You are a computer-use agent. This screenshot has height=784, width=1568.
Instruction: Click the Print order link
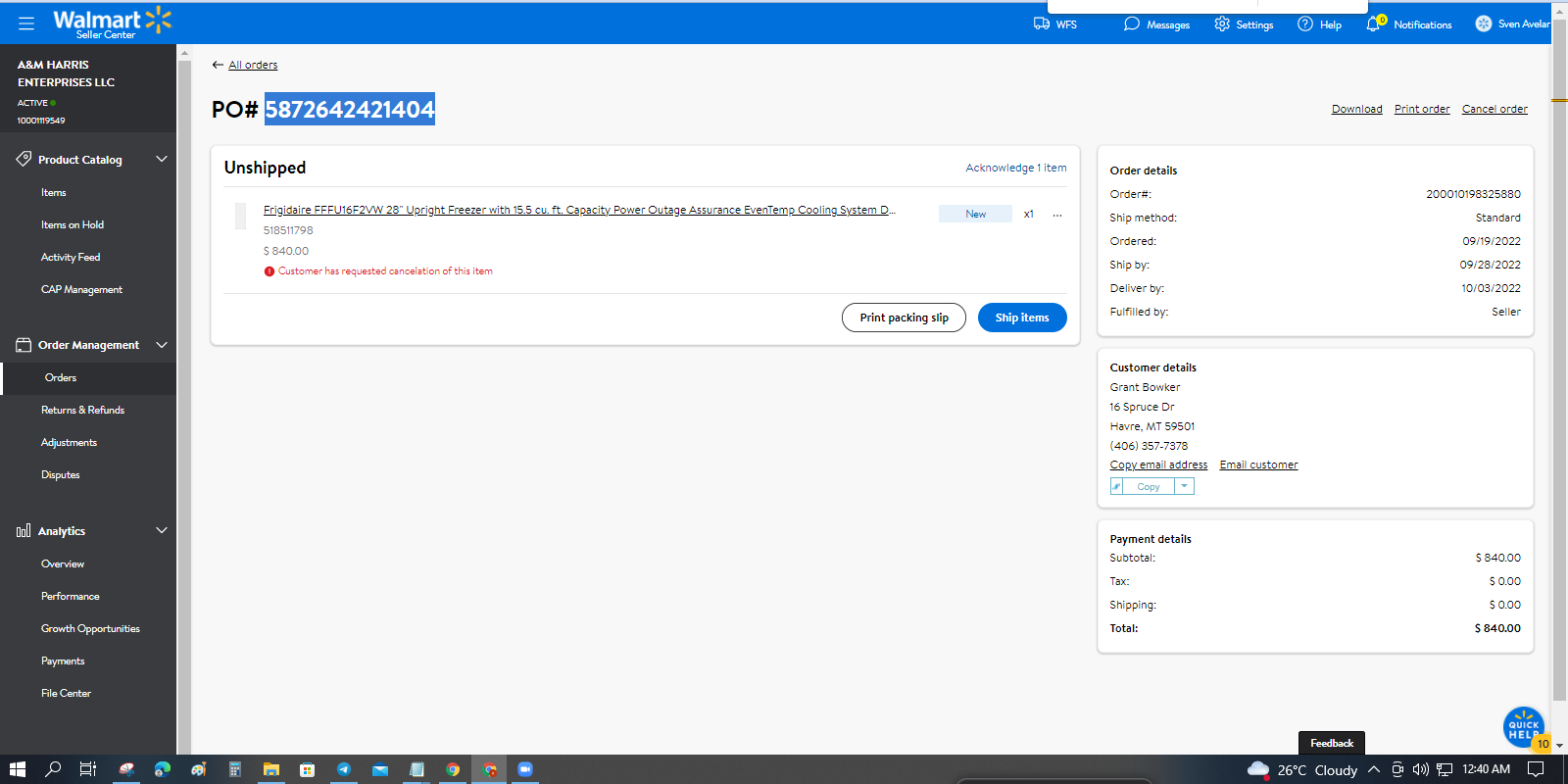pyautogui.click(x=1422, y=109)
